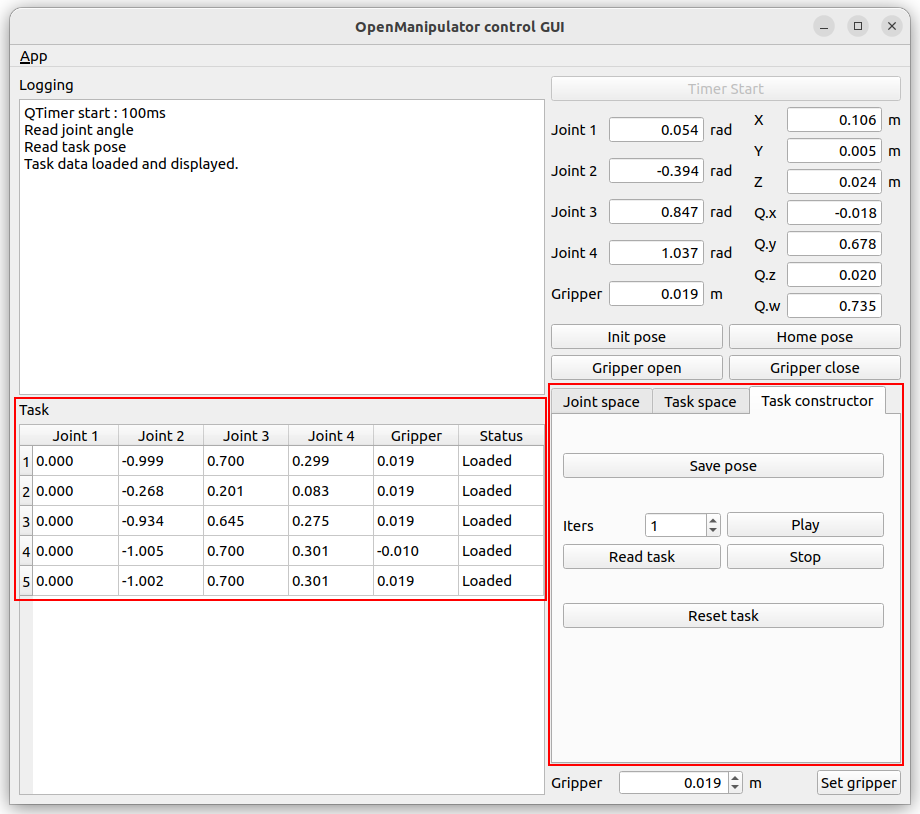Click the Save pose button
The width and height of the screenshot is (920, 814).
pyautogui.click(x=723, y=466)
